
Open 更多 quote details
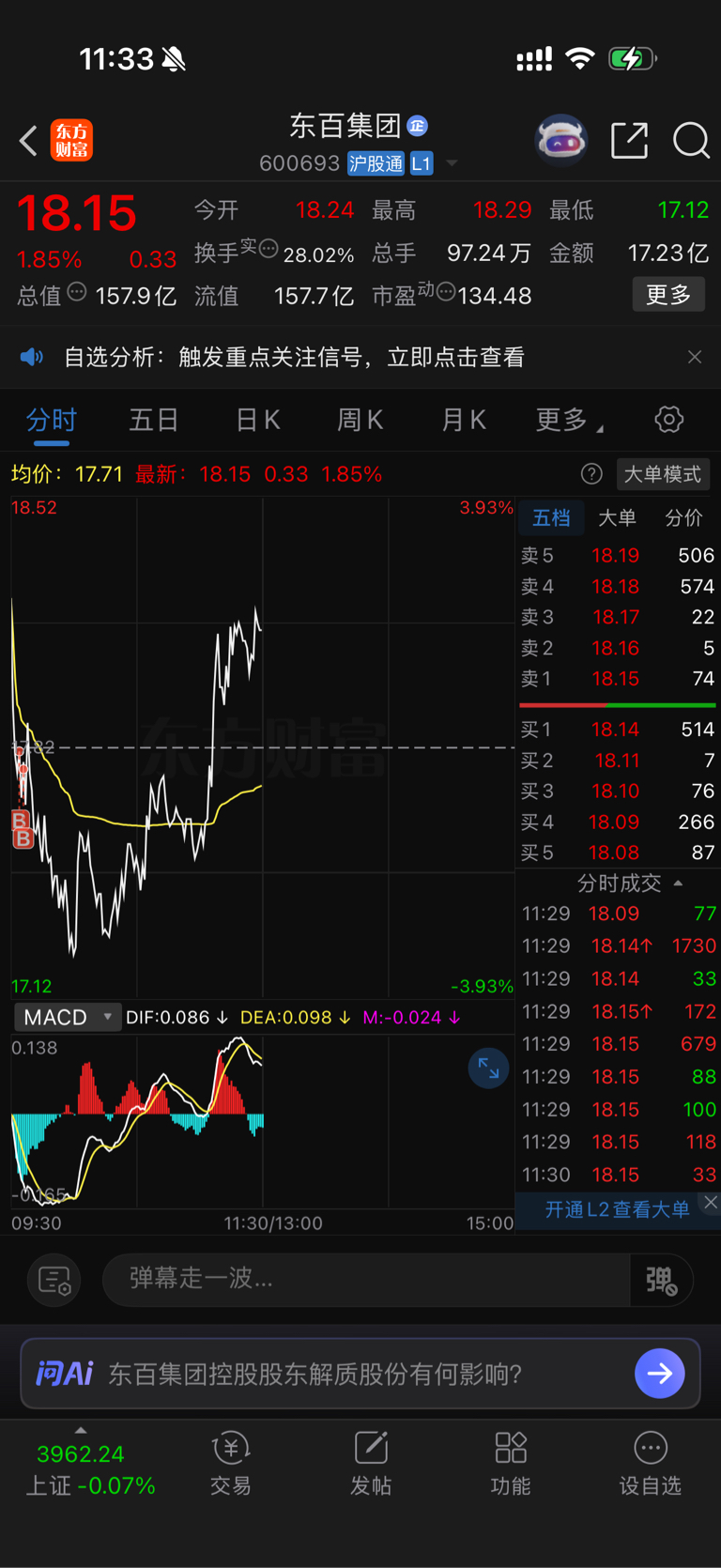[x=668, y=295]
